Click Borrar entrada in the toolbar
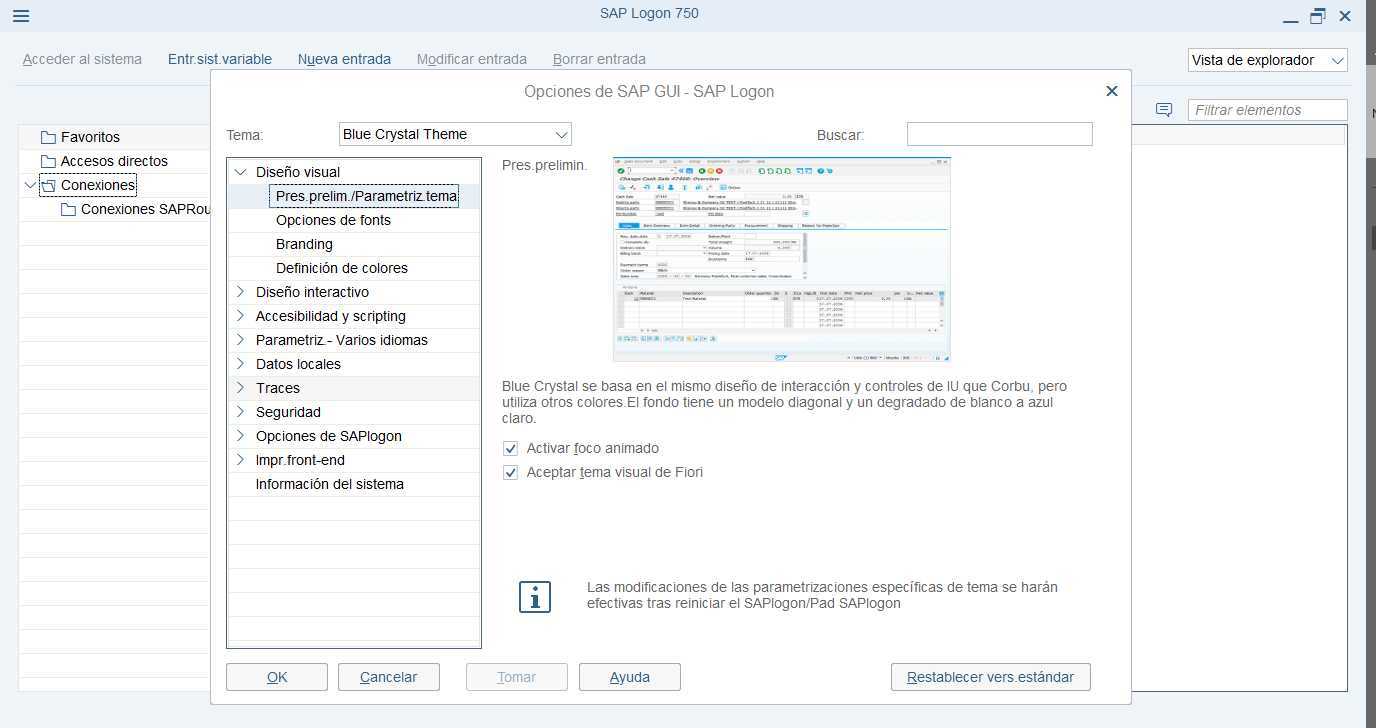Image resolution: width=1376 pixels, height=728 pixels. click(x=599, y=59)
